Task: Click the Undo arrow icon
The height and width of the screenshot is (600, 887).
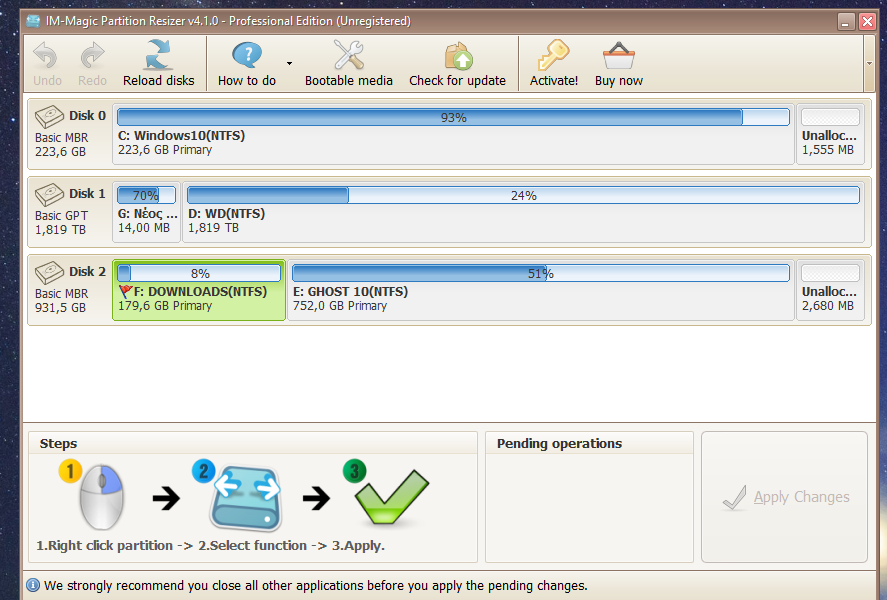Action: 46,56
